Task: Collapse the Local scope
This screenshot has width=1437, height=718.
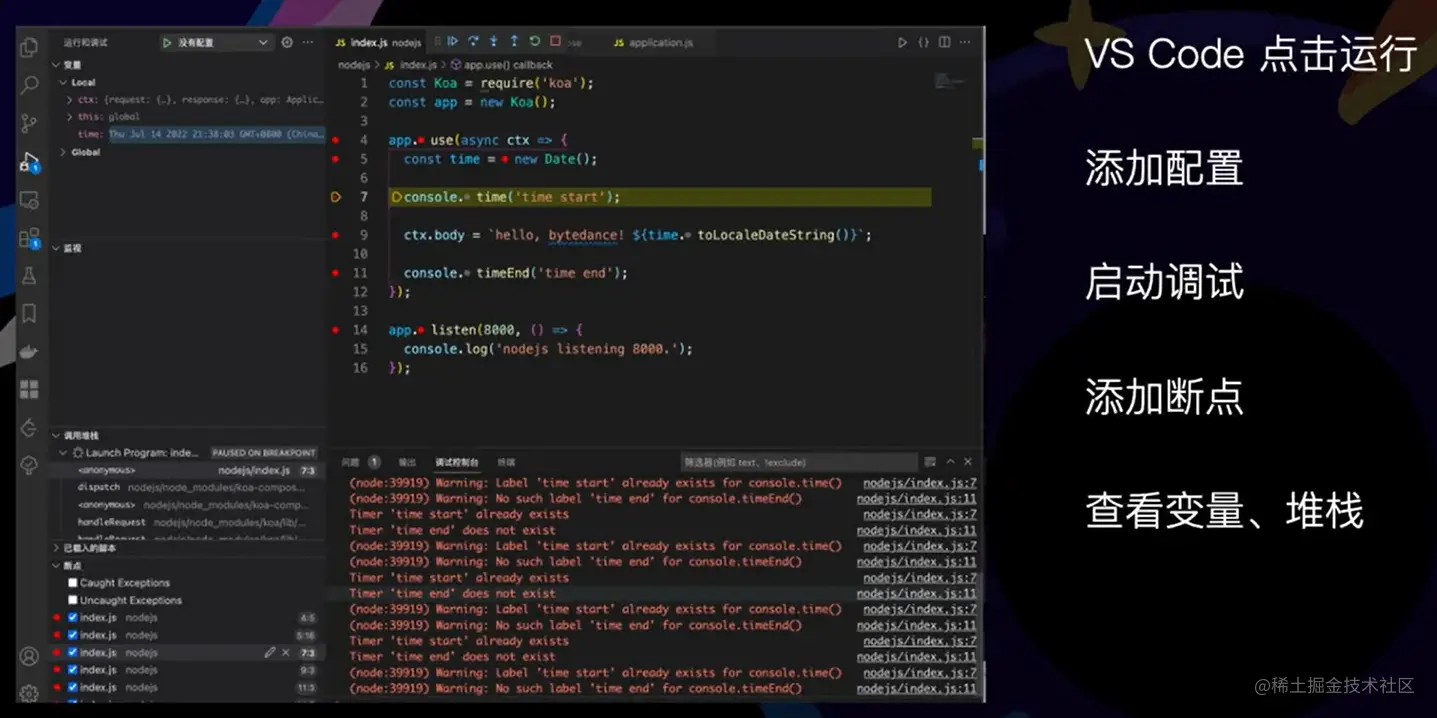Action: pyautogui.click(x=65, y=83)
